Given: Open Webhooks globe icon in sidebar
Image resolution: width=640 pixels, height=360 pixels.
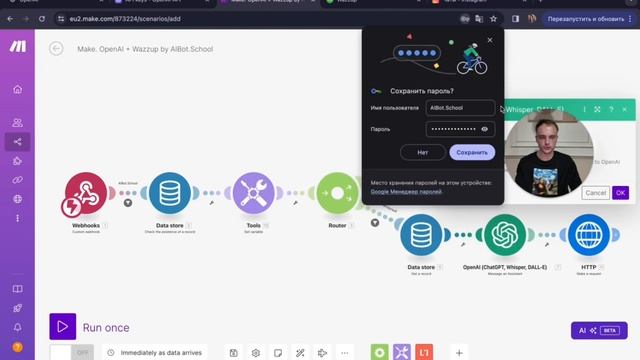Looking at the screenshot, I should (x=18, y=199).
